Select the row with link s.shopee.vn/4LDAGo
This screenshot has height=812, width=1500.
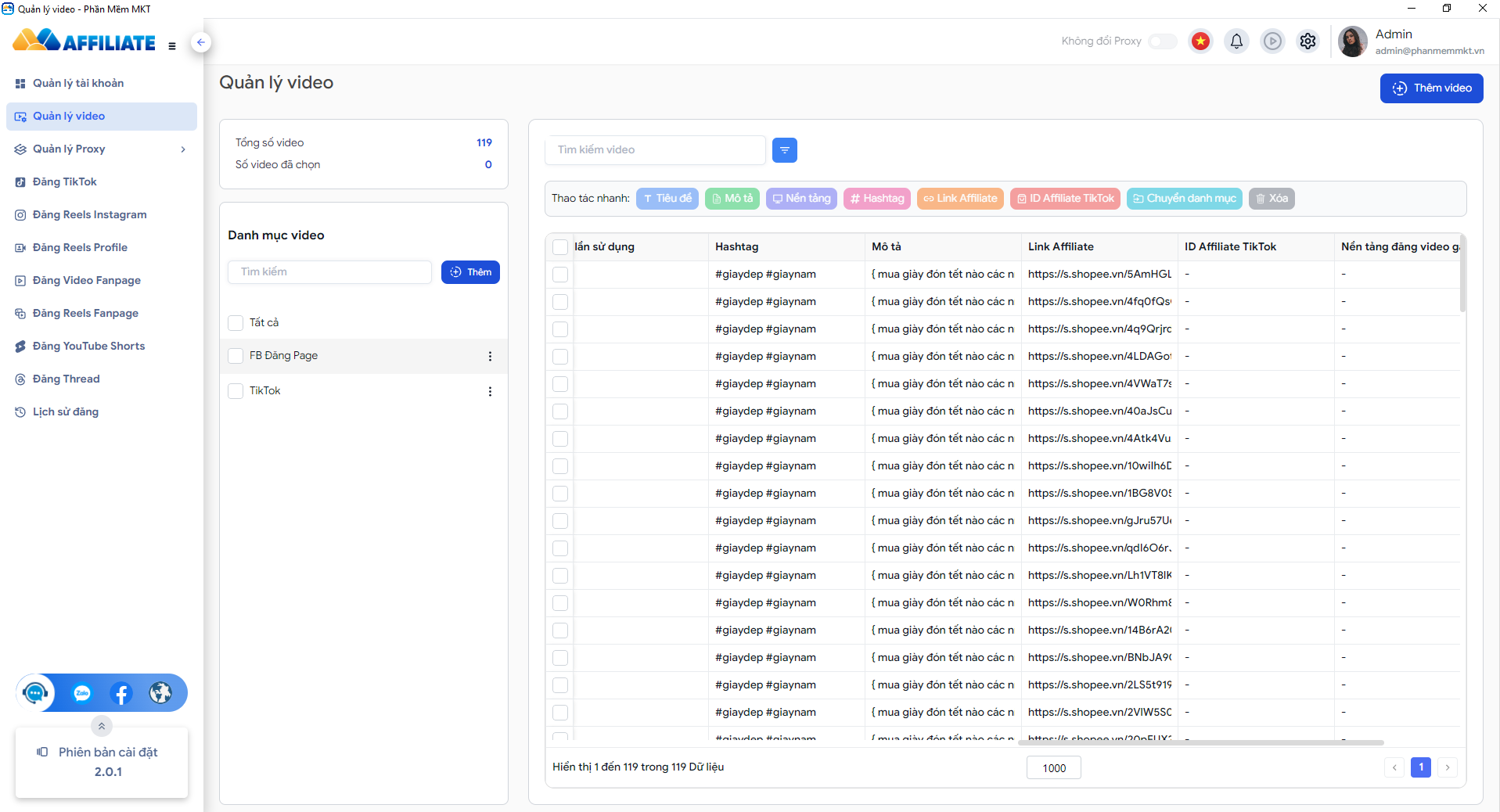(560, 357)
